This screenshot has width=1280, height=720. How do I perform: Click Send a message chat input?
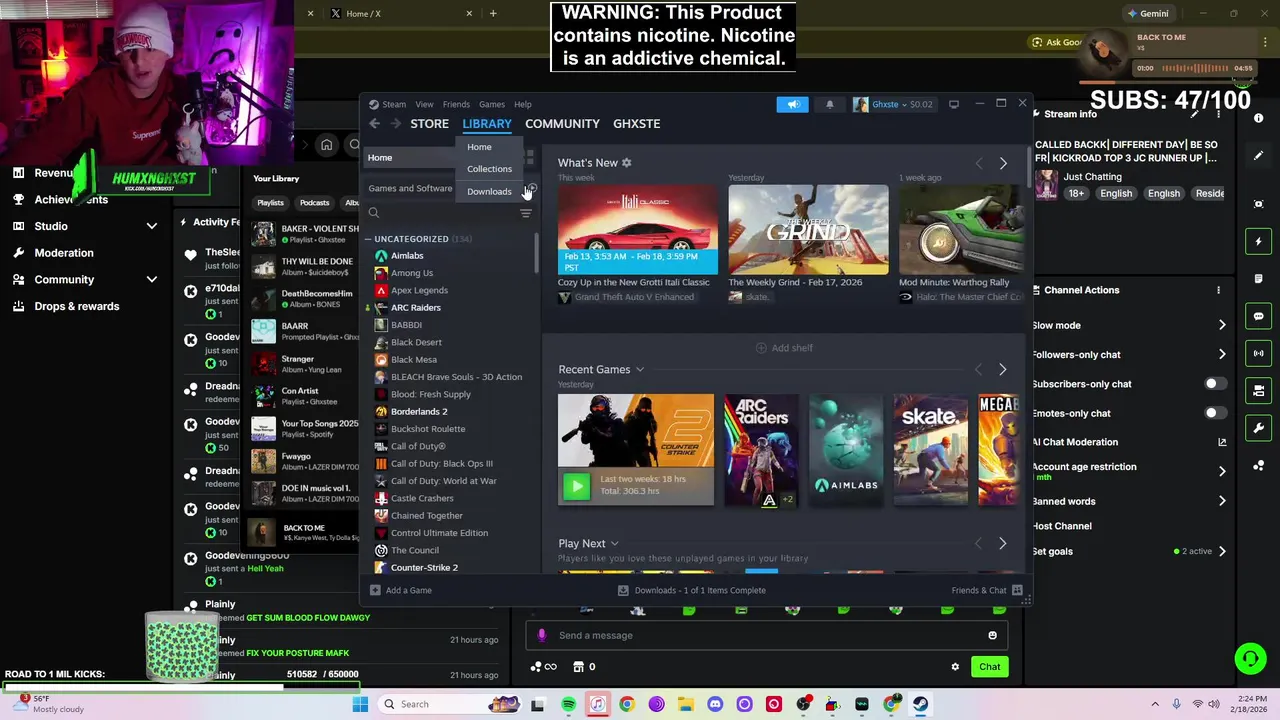click(768, 635)
